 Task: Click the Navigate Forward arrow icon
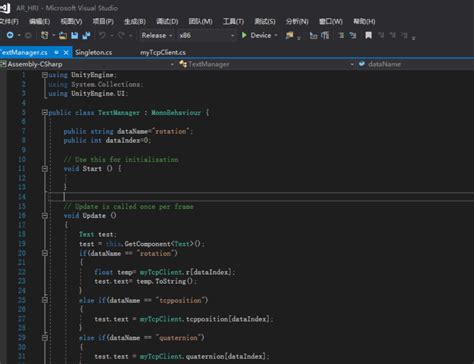click(28, 35)
